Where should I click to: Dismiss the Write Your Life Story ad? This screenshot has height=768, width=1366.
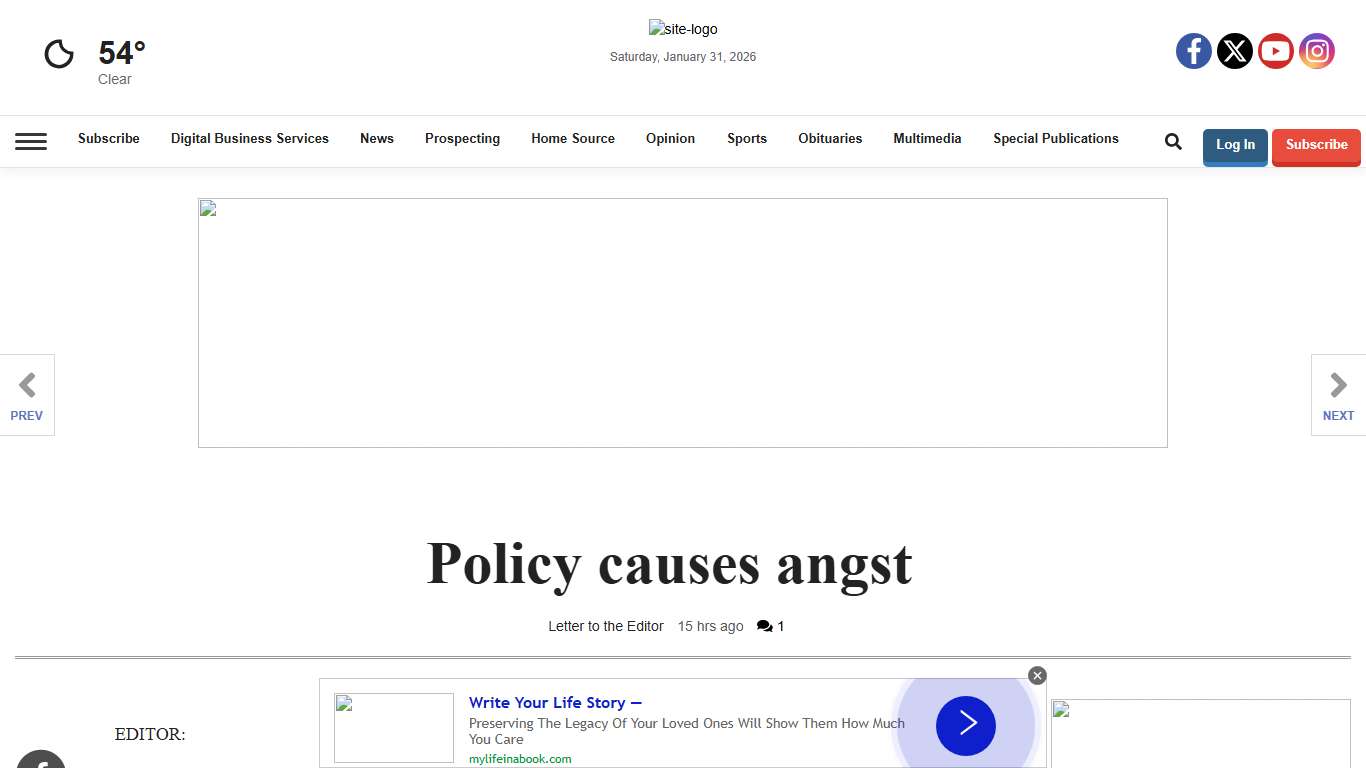click(1037, 675)
